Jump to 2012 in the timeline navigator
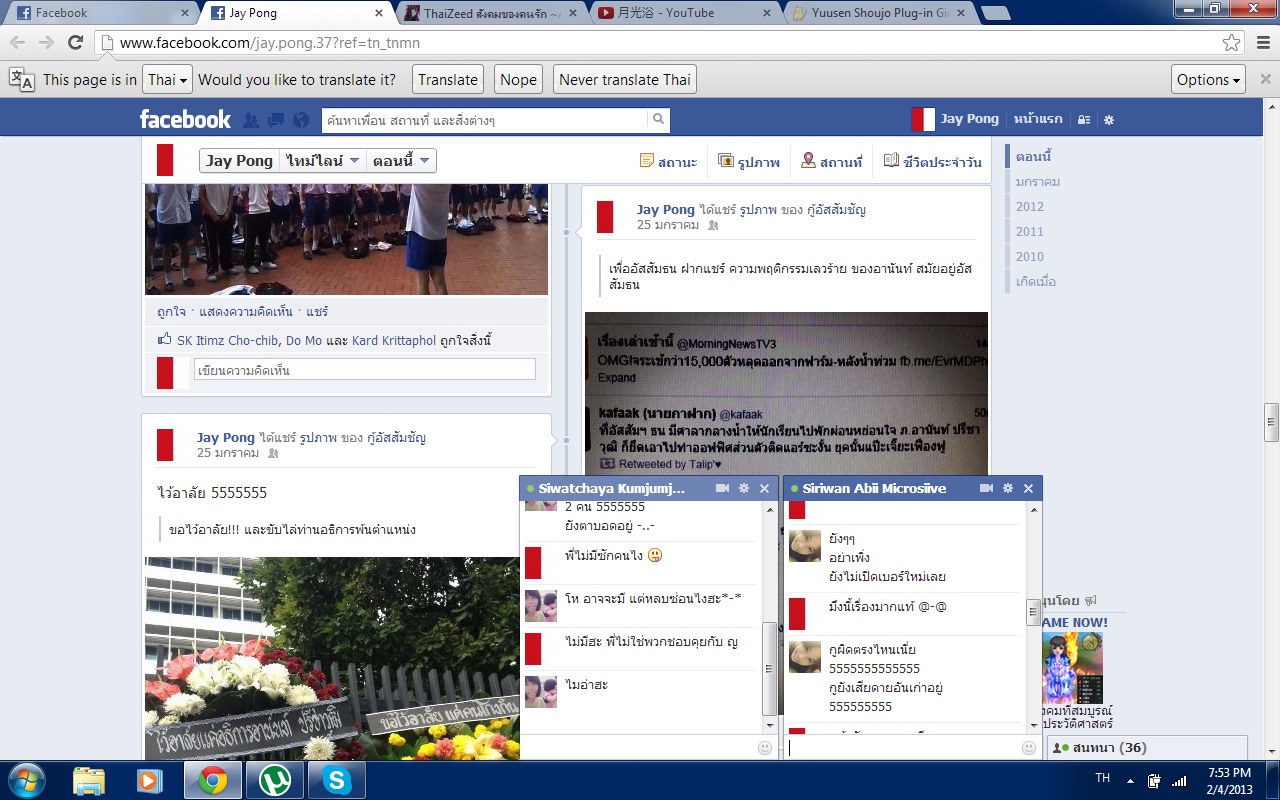This screenshot has width=1280, height=800. click(1029, 207)
